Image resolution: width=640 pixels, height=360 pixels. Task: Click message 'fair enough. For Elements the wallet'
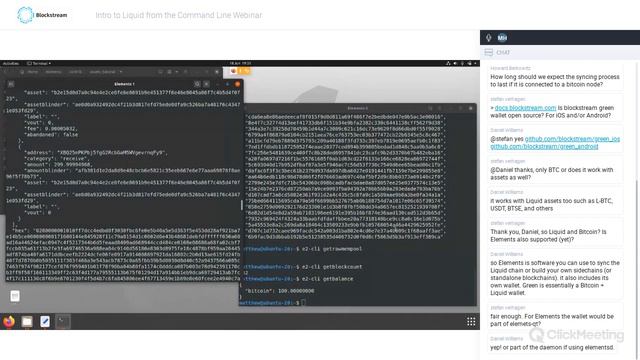[x=552, y=320]
